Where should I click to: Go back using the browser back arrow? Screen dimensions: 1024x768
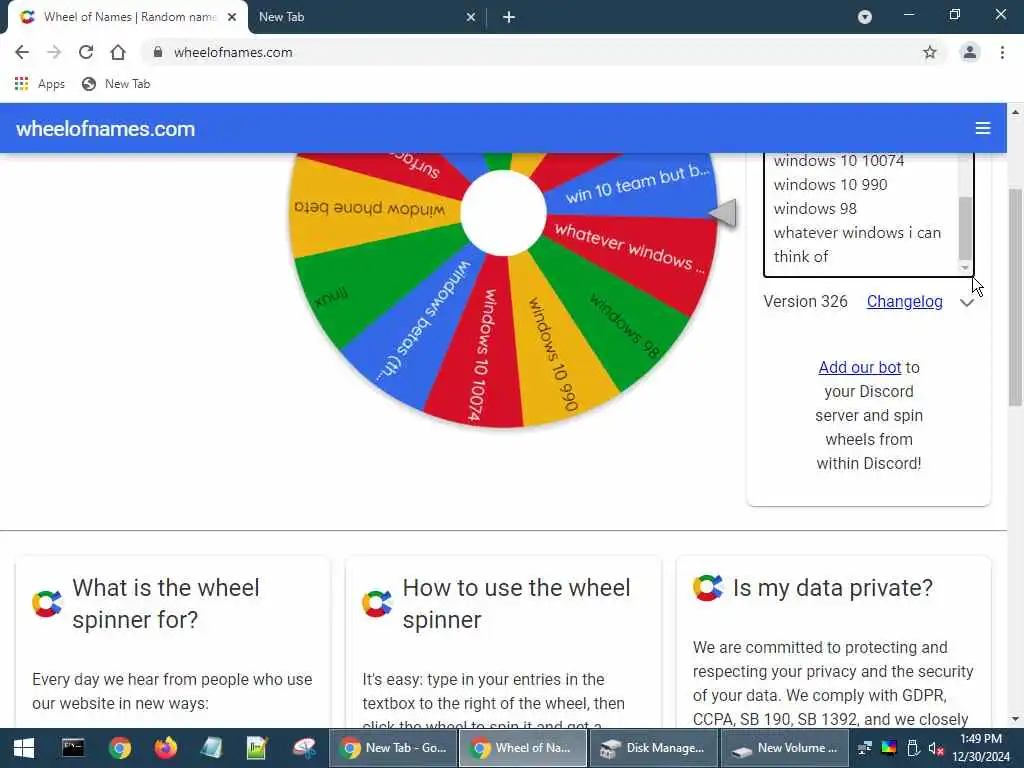tap(22, 52)
